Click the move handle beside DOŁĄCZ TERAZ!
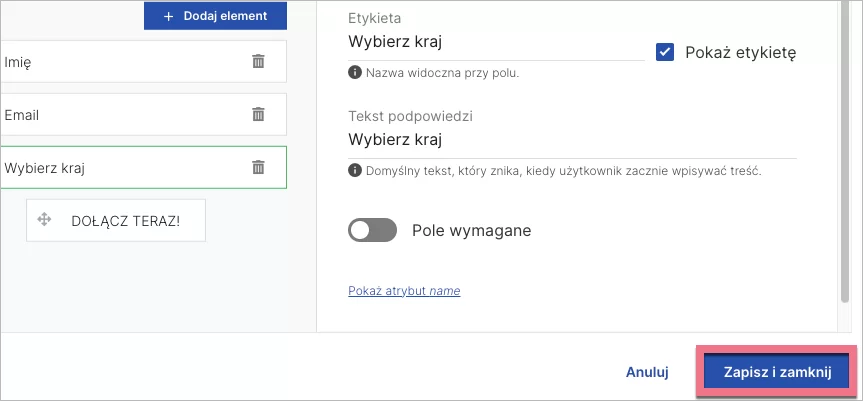 [44, 219]
